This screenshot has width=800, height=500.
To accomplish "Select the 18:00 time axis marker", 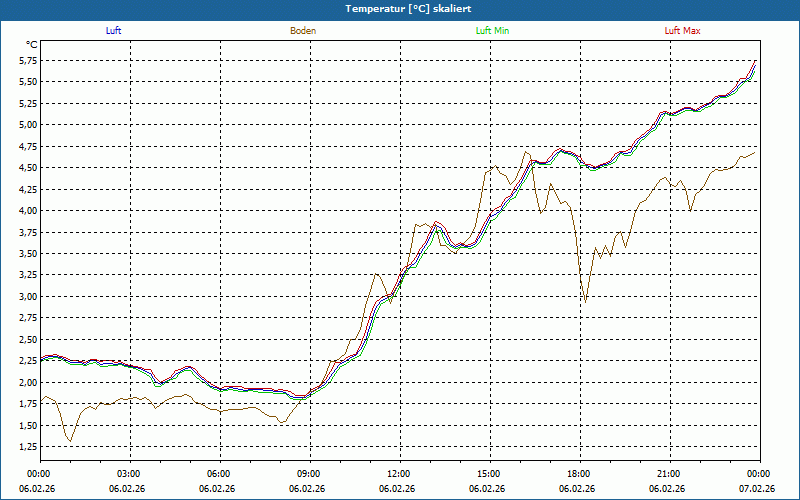I will pos(578,473).
